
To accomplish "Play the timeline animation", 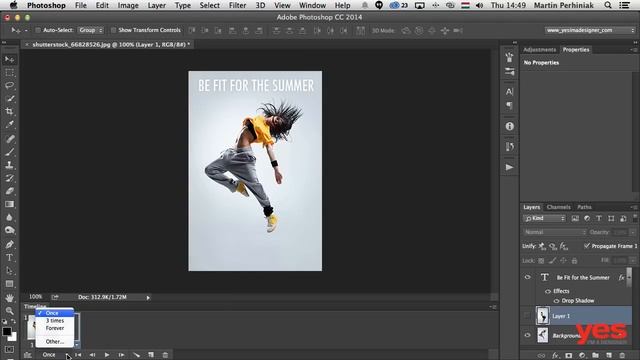I will click(107, 355).
